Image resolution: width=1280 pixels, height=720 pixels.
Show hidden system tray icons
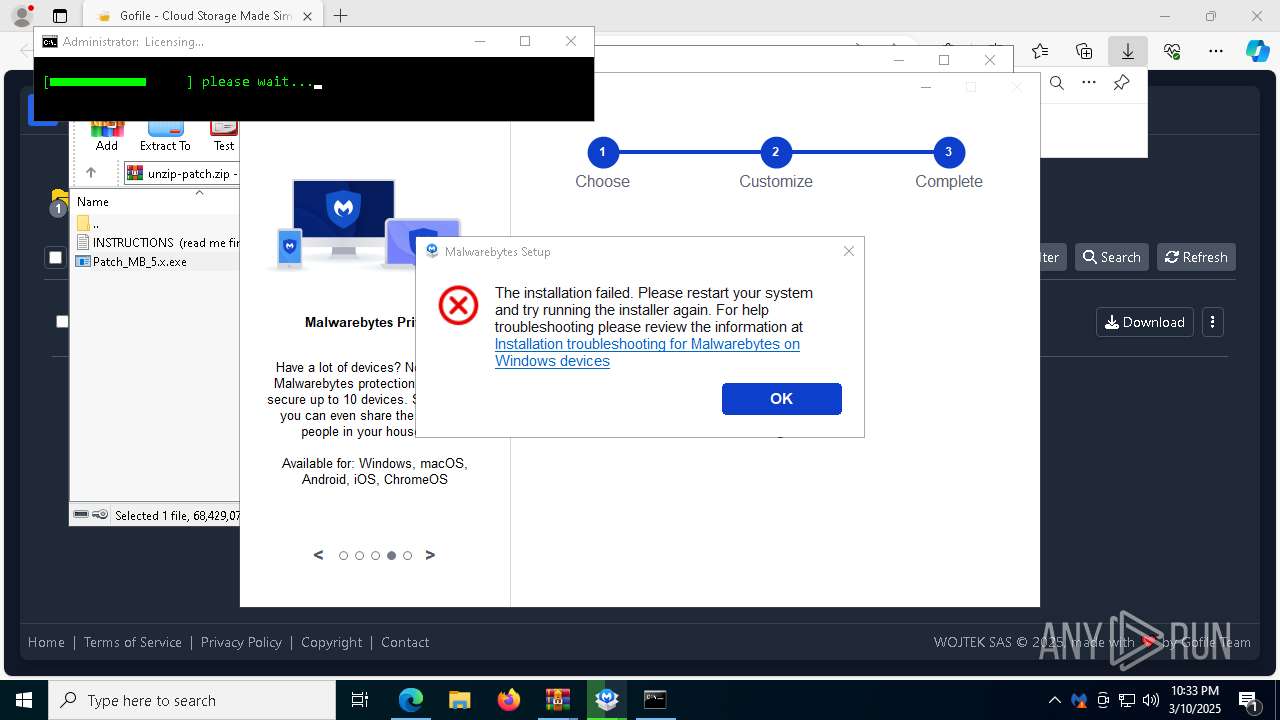(x=1055, y=700)
